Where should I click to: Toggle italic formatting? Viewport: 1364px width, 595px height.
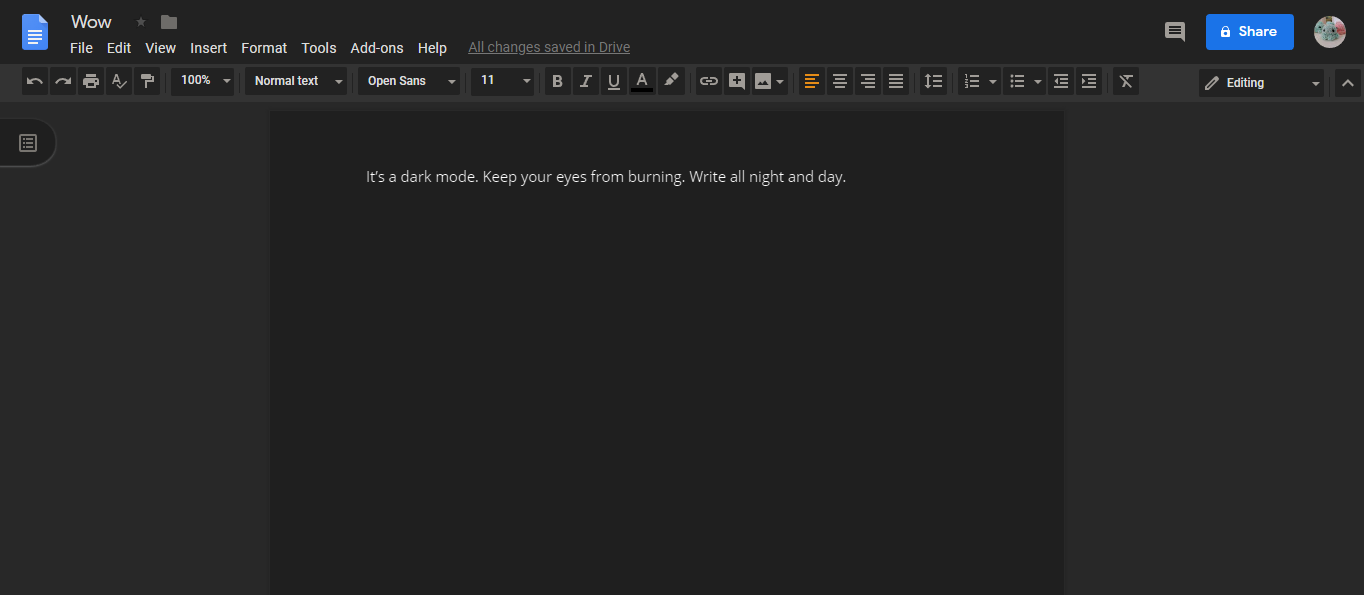click(x=586, y=81)
